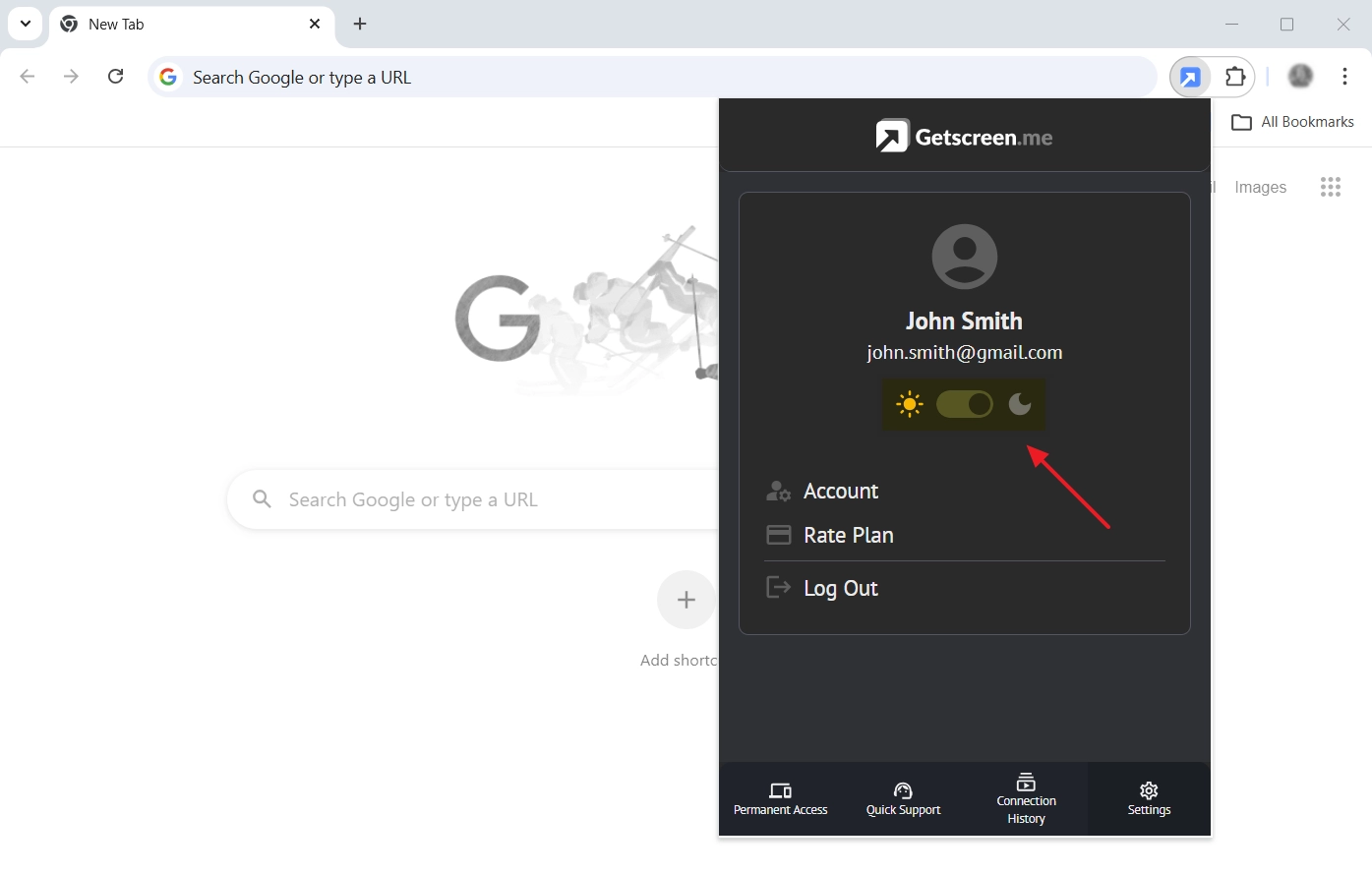The width and height of the screenshot is (1372, 874).
Task: Click the Chrome profile avatar in toolbar
Action: pyautogui.click(x=1300, y=77)
